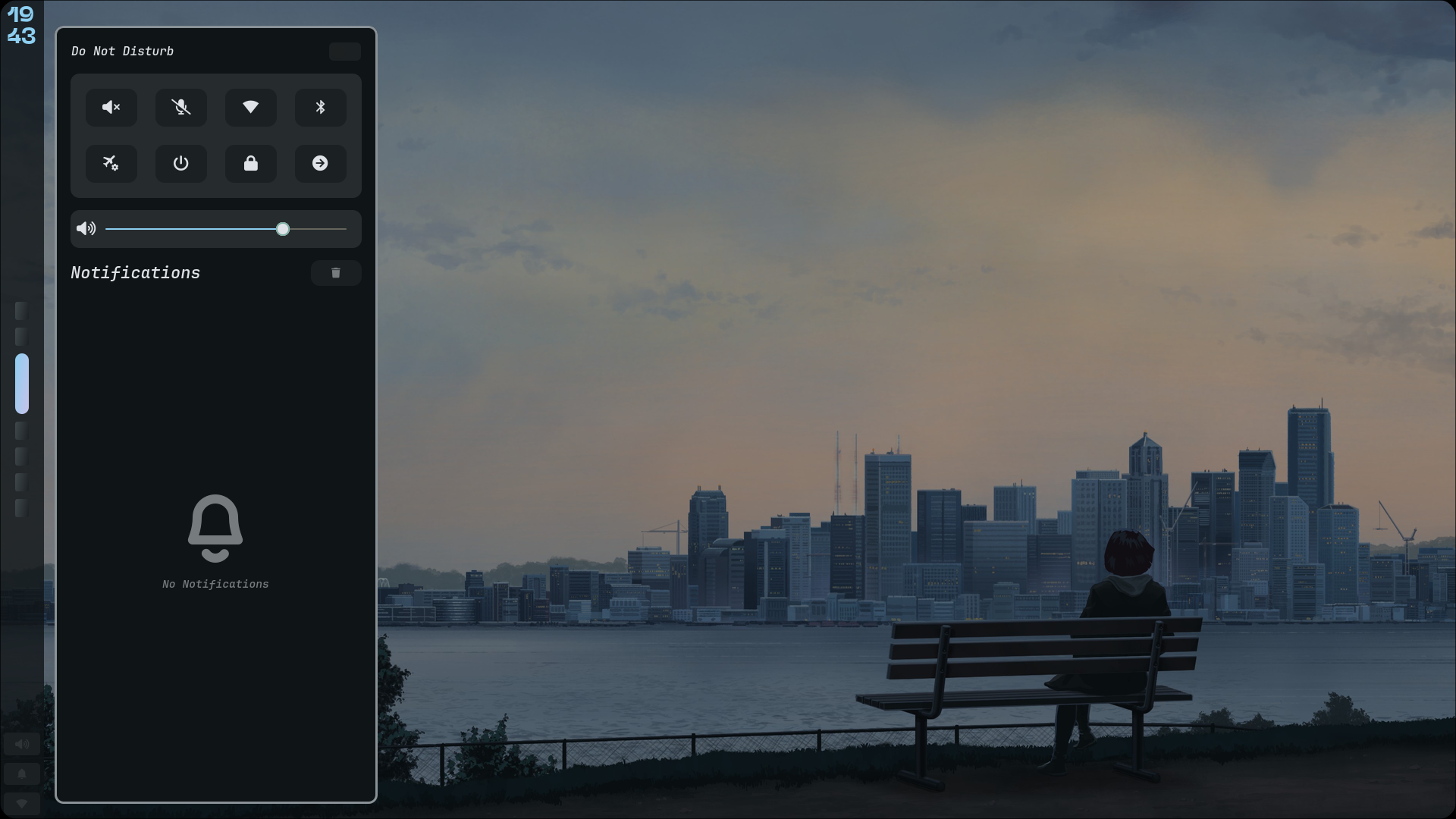Click the active highlighted workspace indicator
This screenshot has width=1456, height=819.
click(21, 384)
